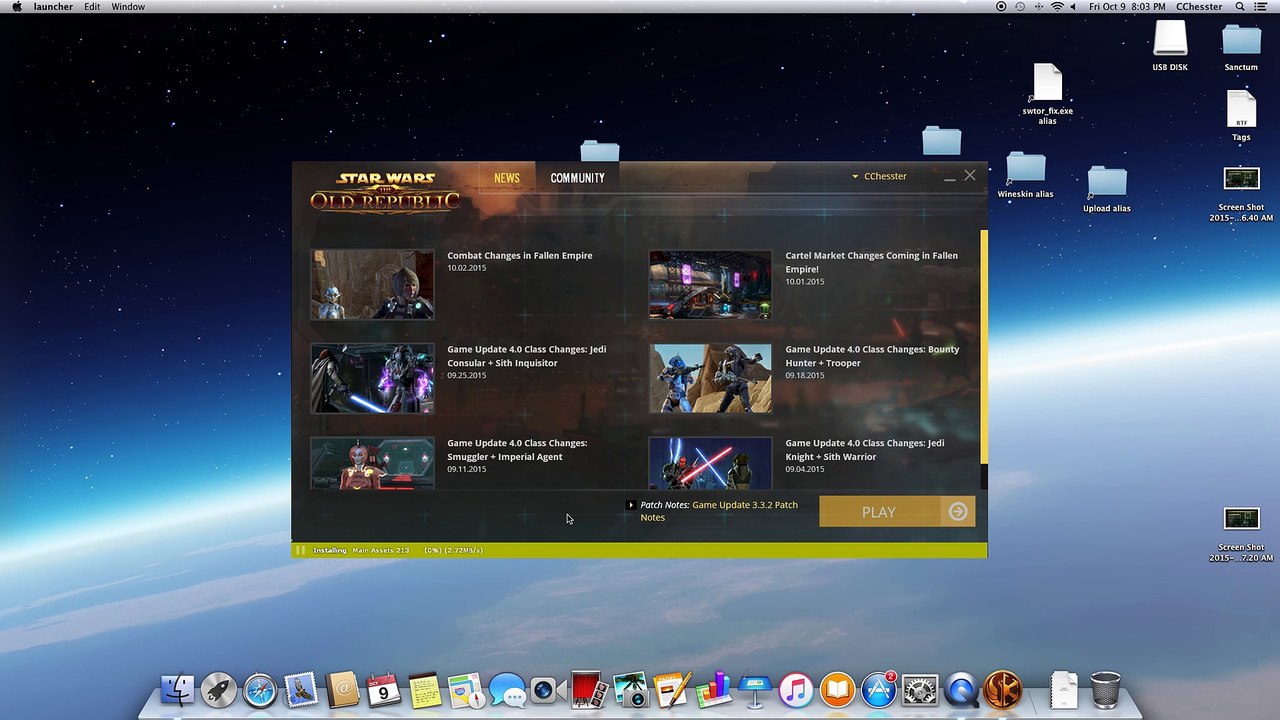Click the Bounty Hunter article thumbnail
Screen dimensions: 1280x720
710,379
